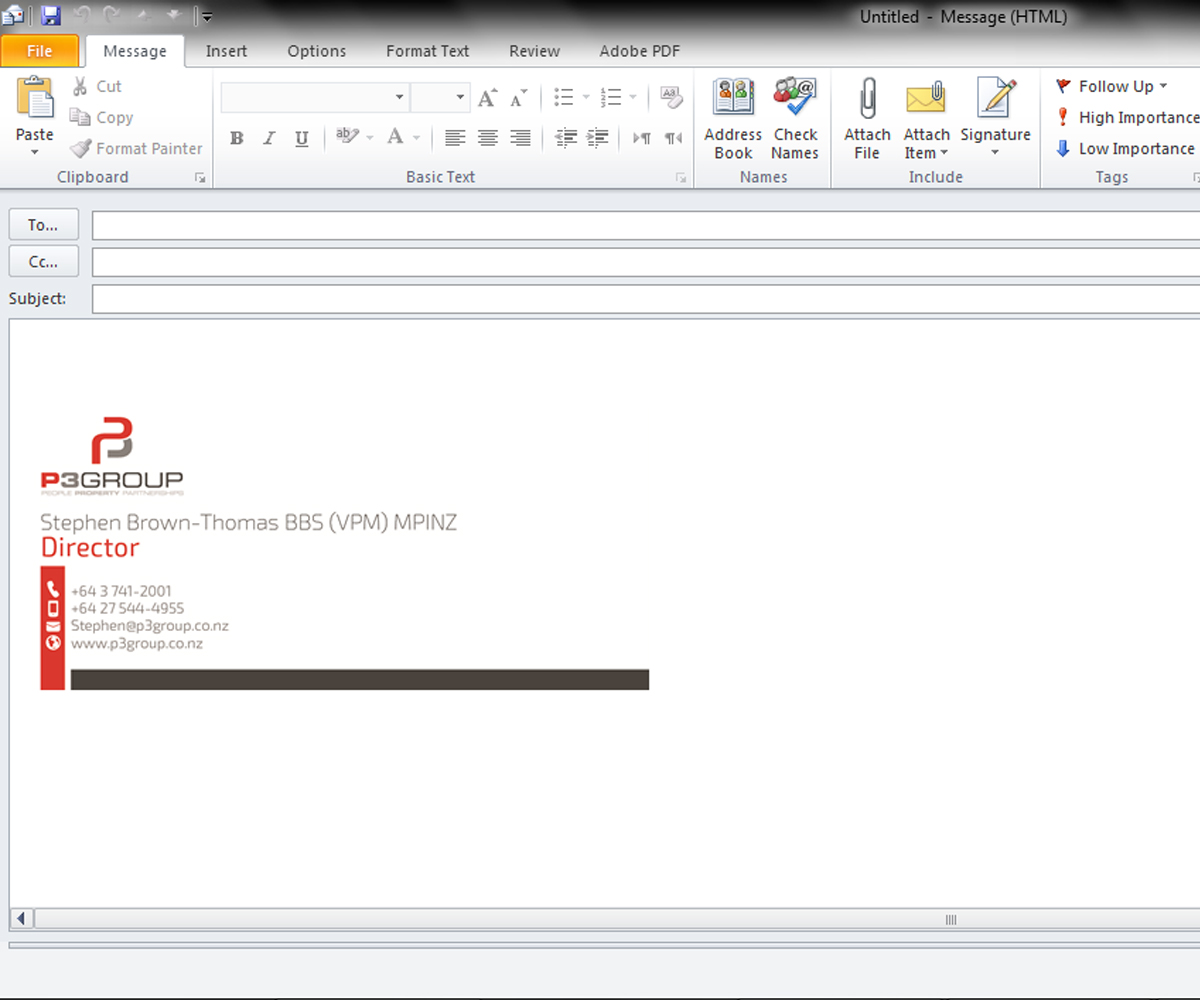Center the text
The height and width of the screenshot is (1000, 1200).
[x=488, y=138]
